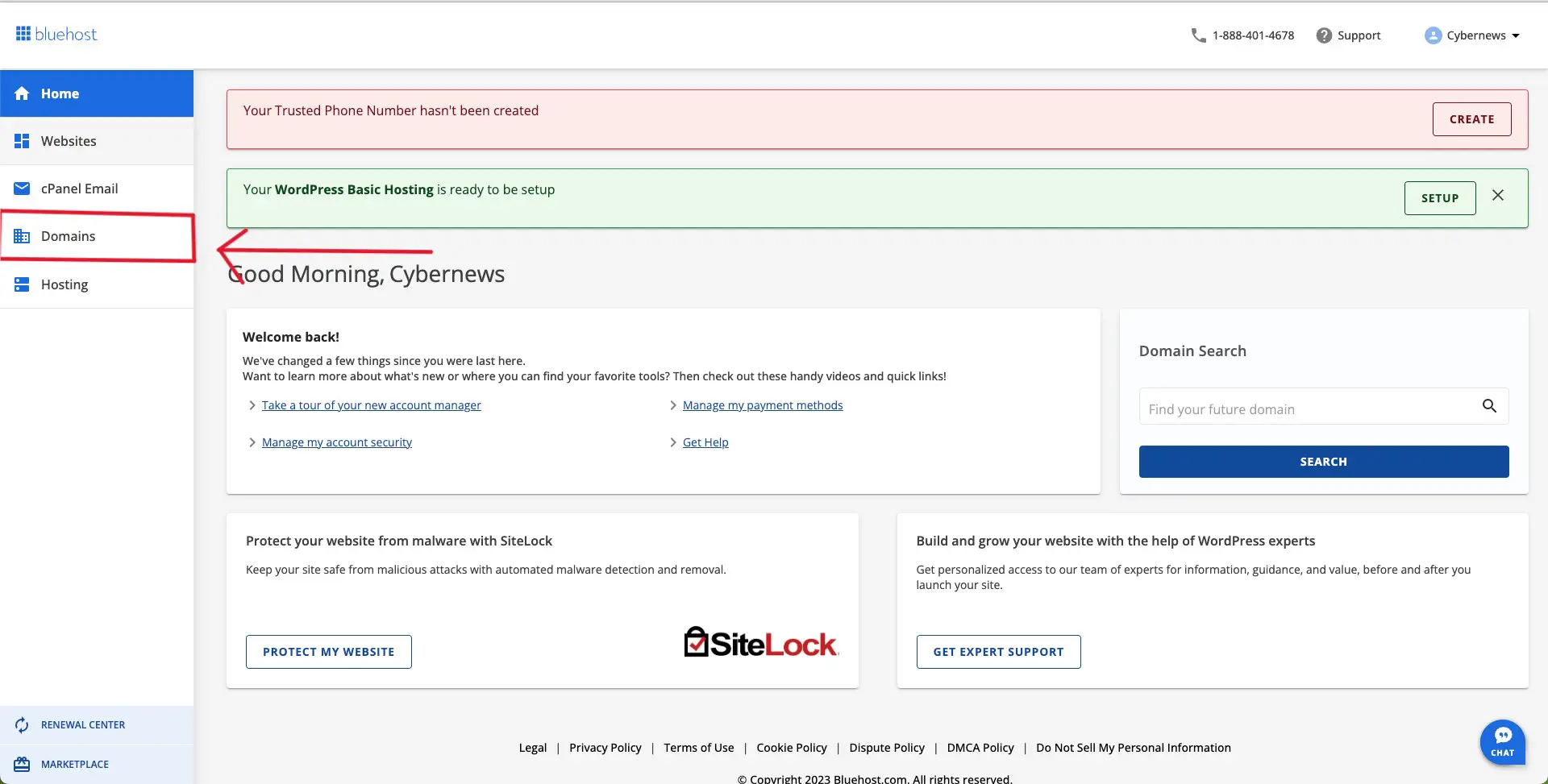Click Protect My Website button
The width and height of the screenshot is (1548, 784).
click(x=329, y=652)
